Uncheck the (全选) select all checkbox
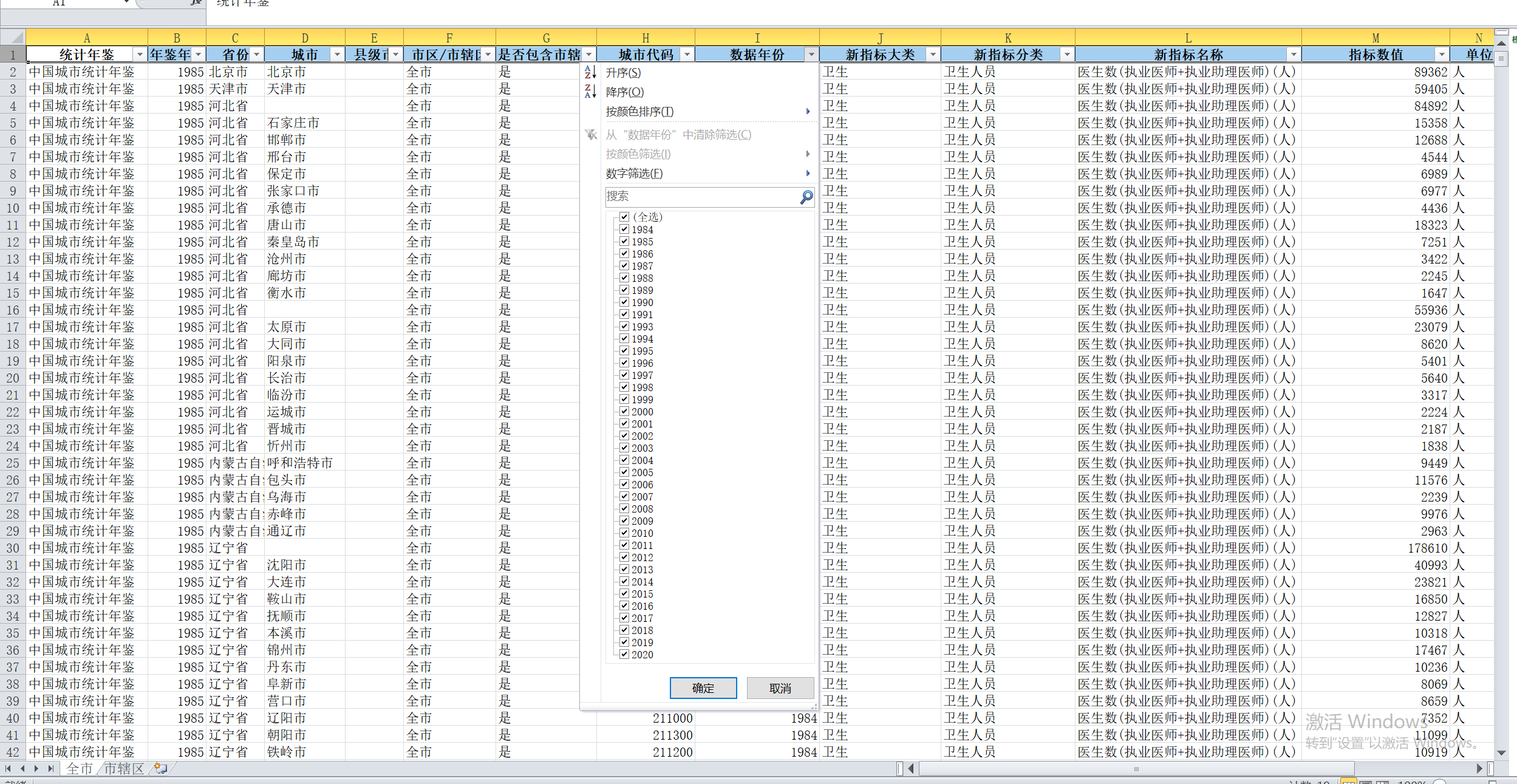 click(x=624, y=217)
